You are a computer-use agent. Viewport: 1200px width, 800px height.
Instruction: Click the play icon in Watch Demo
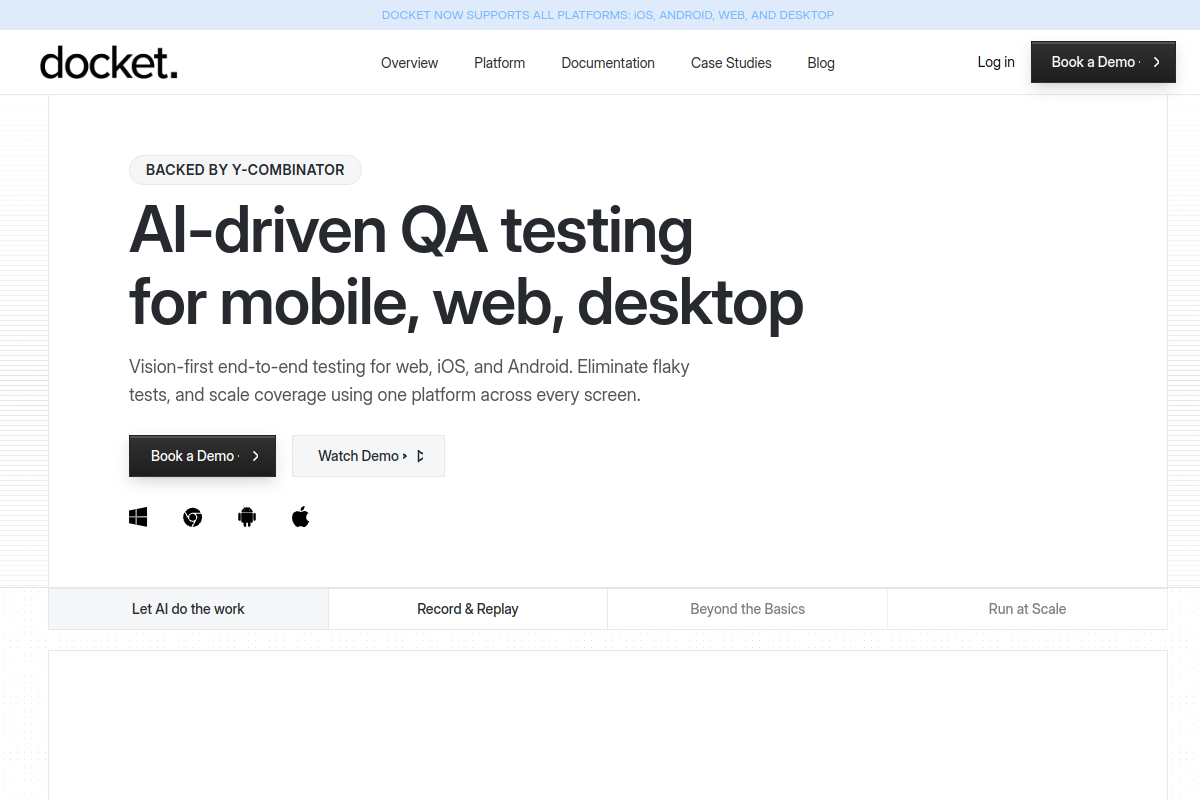(420, 456)
